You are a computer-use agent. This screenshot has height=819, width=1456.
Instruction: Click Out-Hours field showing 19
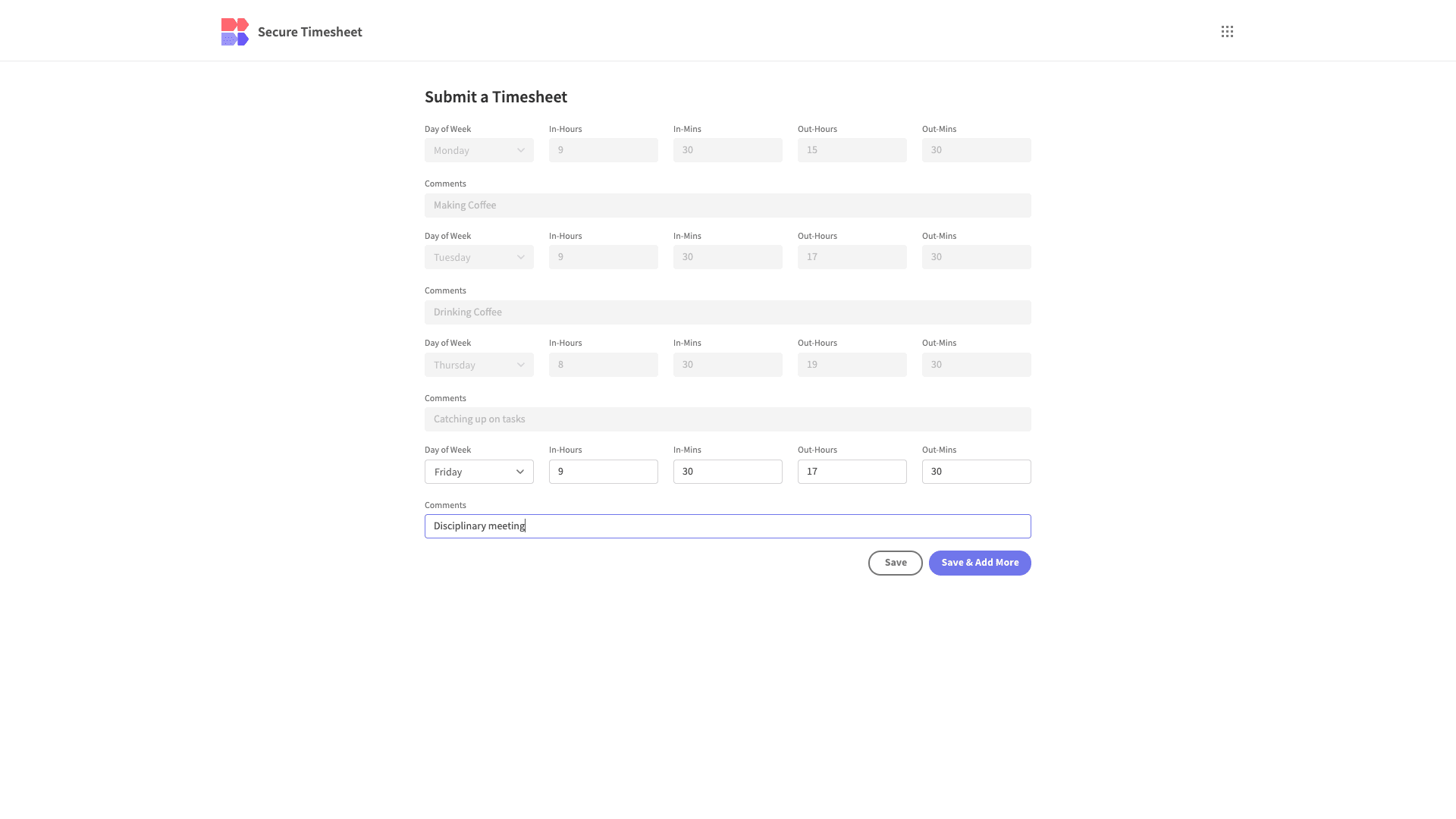pos(852,365)
